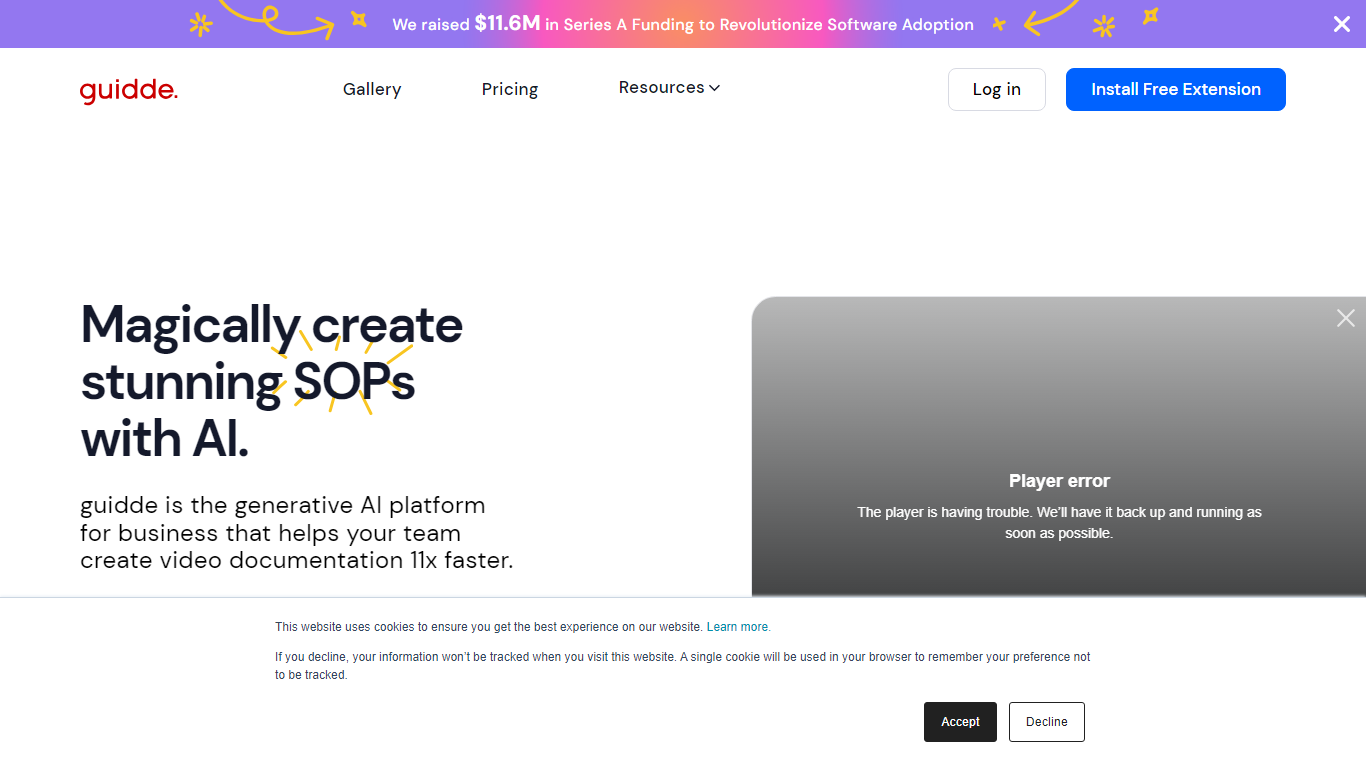Decline cookie tracking
1366x768 pixels.
(1046, 722)
